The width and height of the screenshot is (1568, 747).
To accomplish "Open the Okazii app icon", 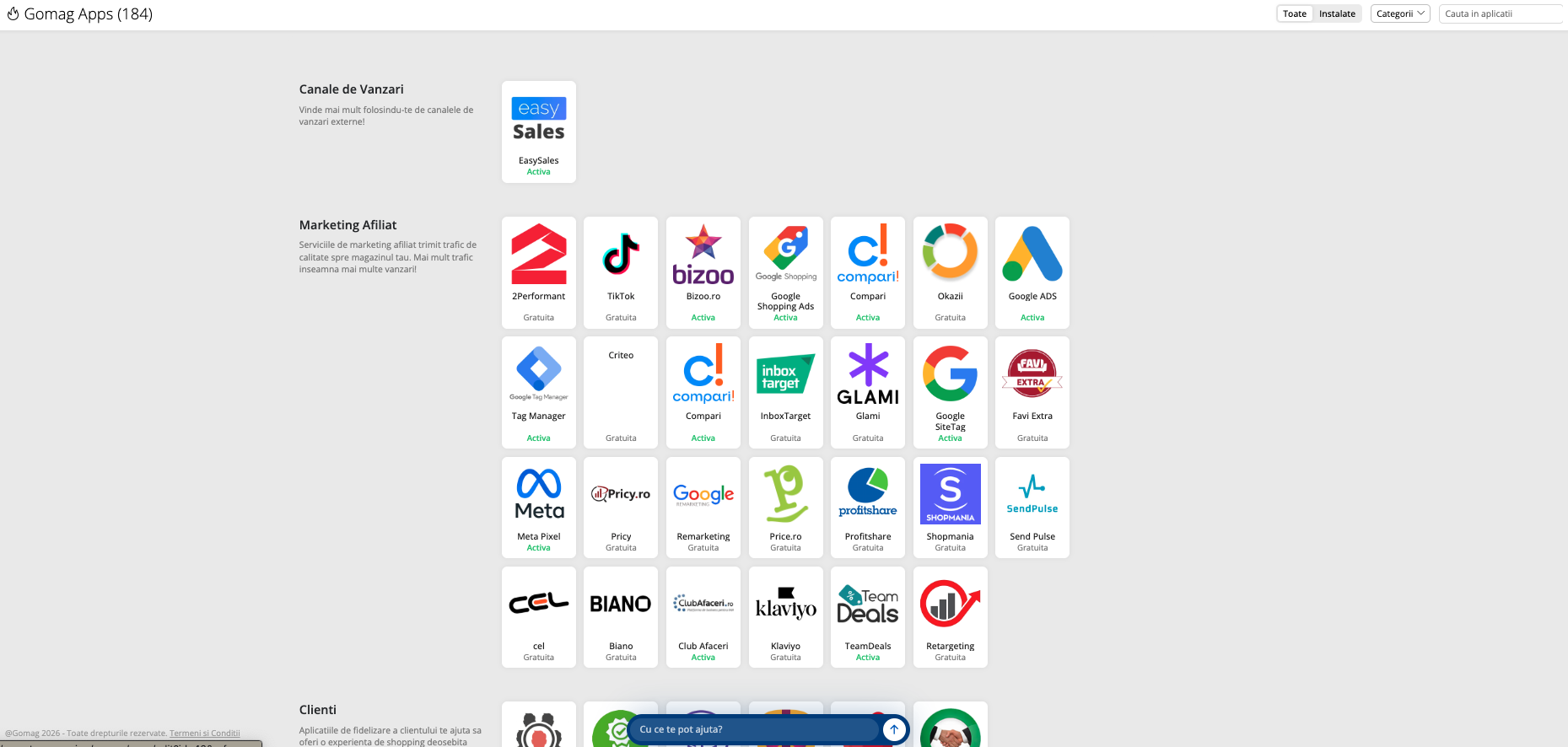I will pyautogui.click(x=950, y=254).
